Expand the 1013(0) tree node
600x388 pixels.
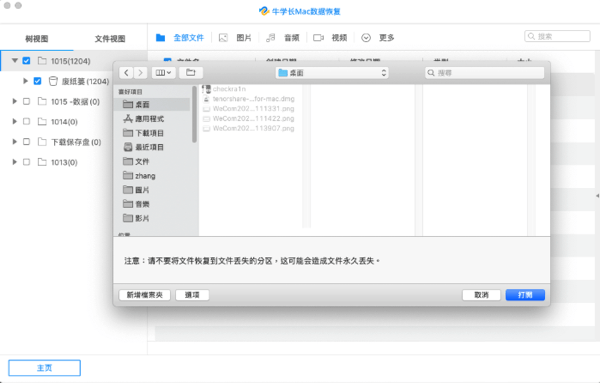pos(15,162)
